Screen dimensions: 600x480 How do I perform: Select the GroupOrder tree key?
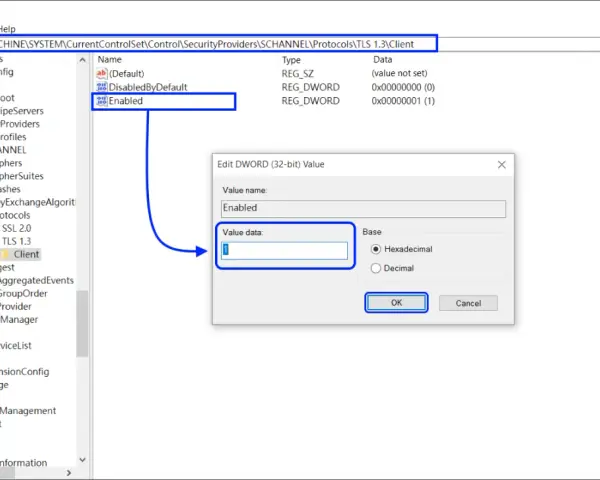pos(23,293)
